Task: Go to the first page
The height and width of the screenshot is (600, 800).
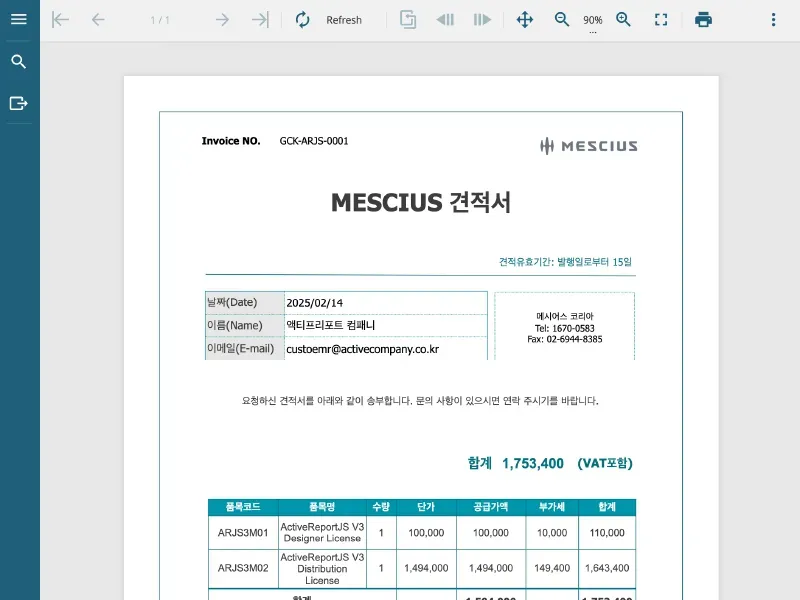Action: coord(60,20)
